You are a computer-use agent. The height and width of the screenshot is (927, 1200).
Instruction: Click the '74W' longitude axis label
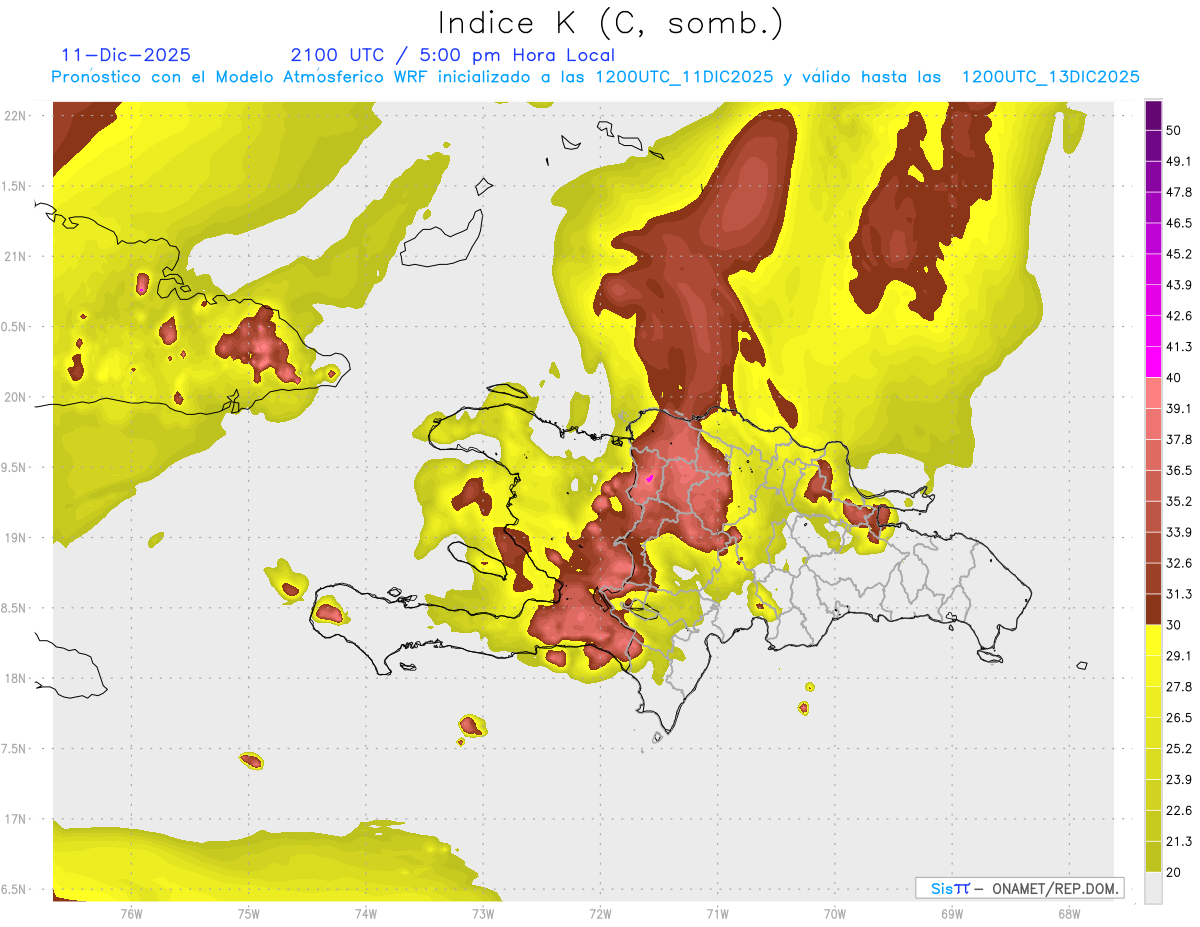point(366,913)
